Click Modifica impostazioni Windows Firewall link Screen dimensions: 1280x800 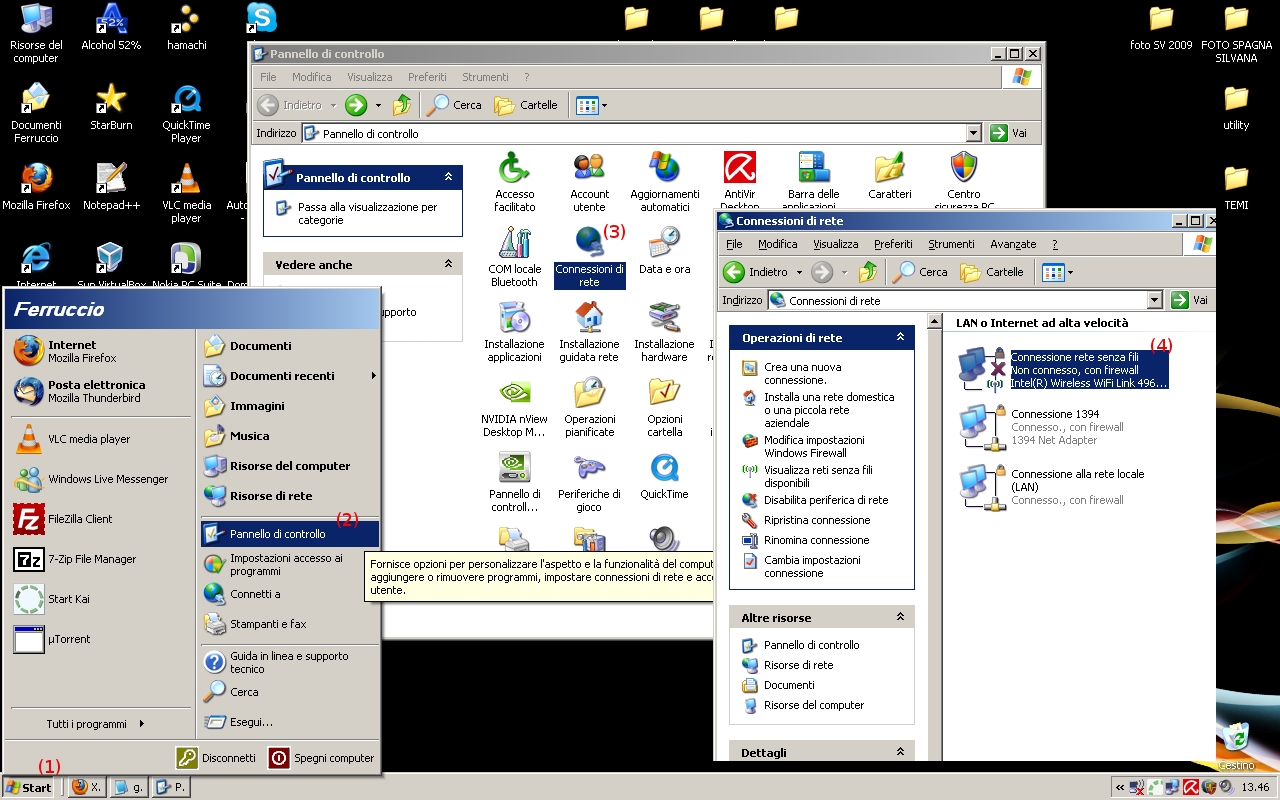[x=814, y=446]
